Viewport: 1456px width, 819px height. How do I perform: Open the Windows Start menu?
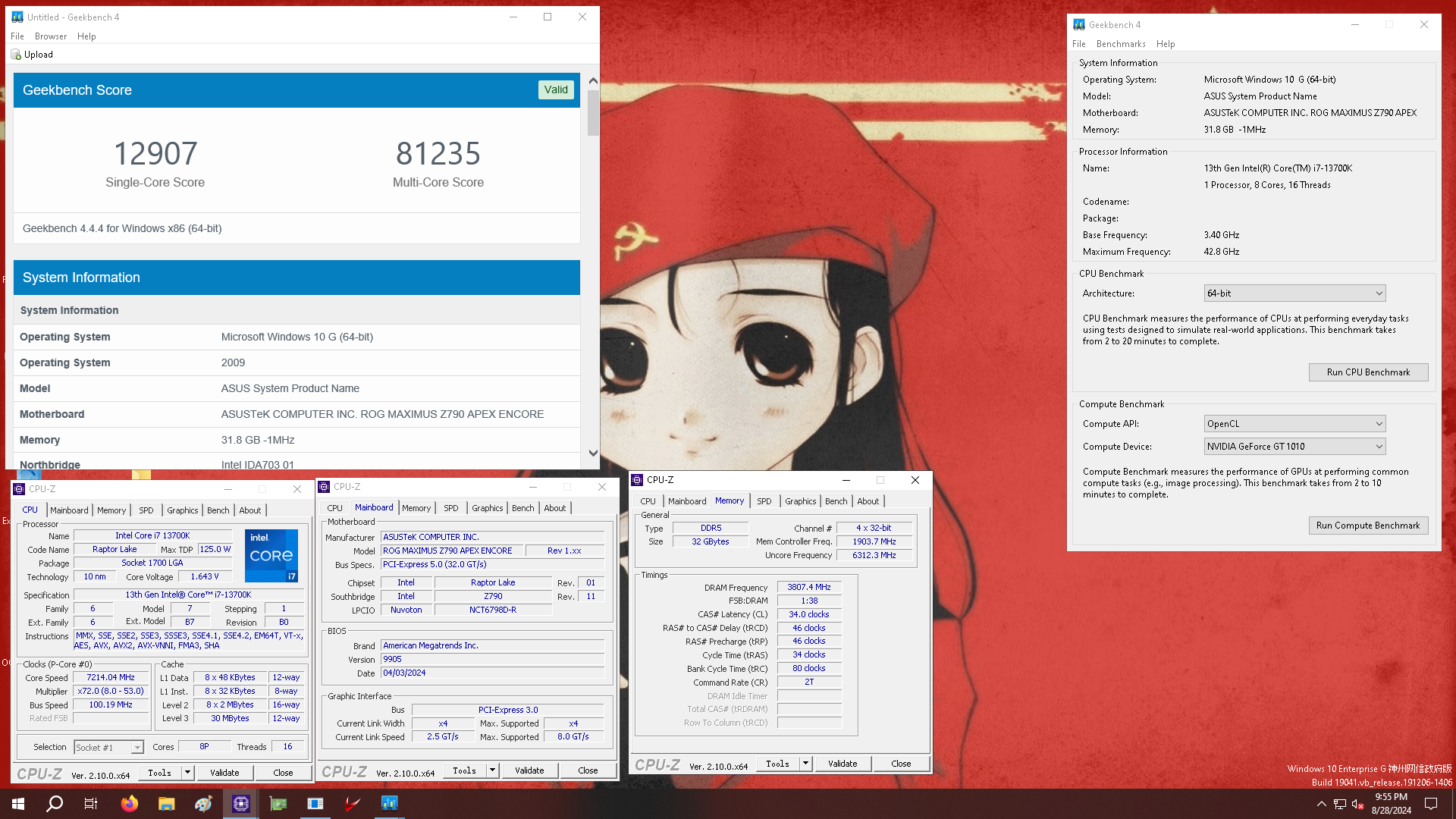[x=18, y=804]
